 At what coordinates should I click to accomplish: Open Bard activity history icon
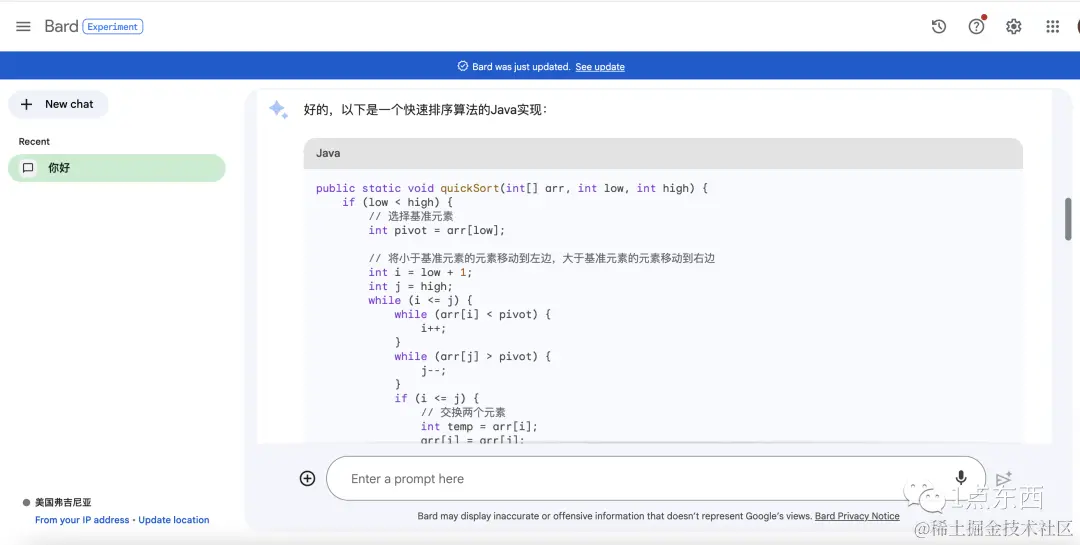(x=939, y=26)
